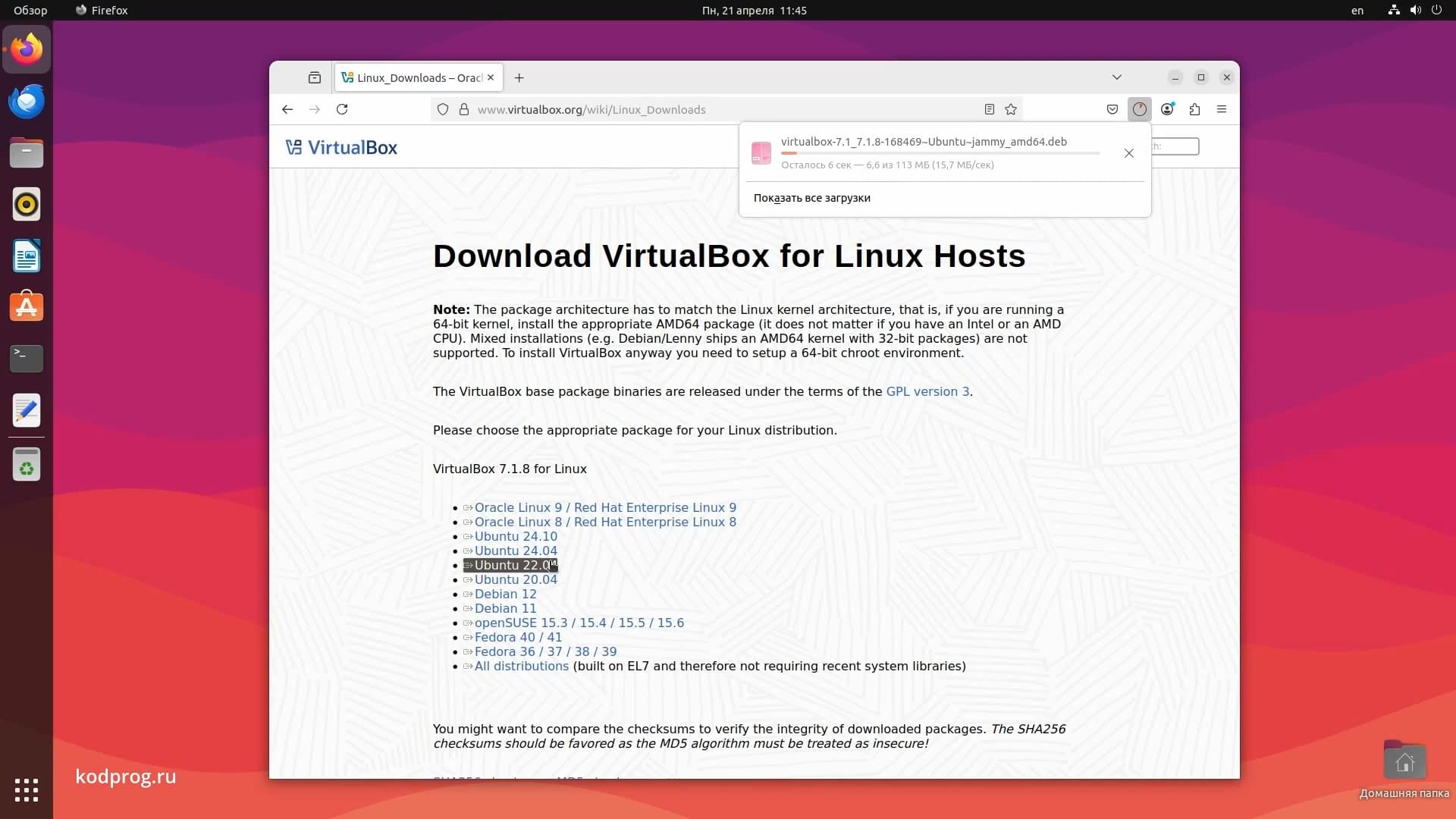The height and width of the screenshot is (819, 1456).
Task: Open Firefox from the dock
Action: click(27, 49)
